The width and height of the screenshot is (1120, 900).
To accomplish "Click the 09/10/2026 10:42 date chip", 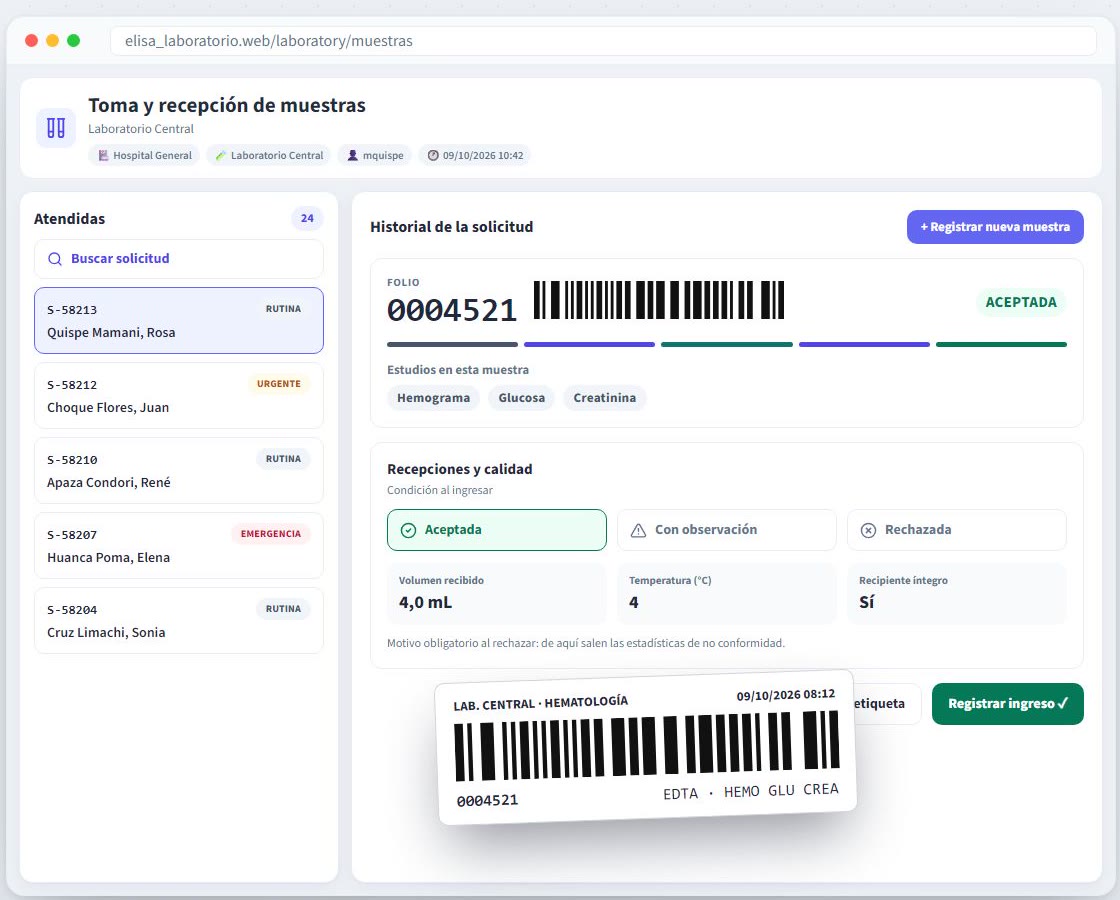I will [x=474, y=155].
